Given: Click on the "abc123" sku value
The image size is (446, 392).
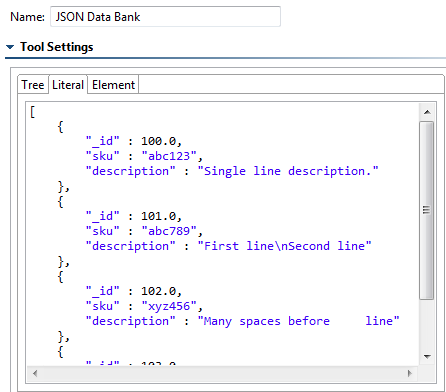Looking at the screenshot, I should [x=169, y=156].
